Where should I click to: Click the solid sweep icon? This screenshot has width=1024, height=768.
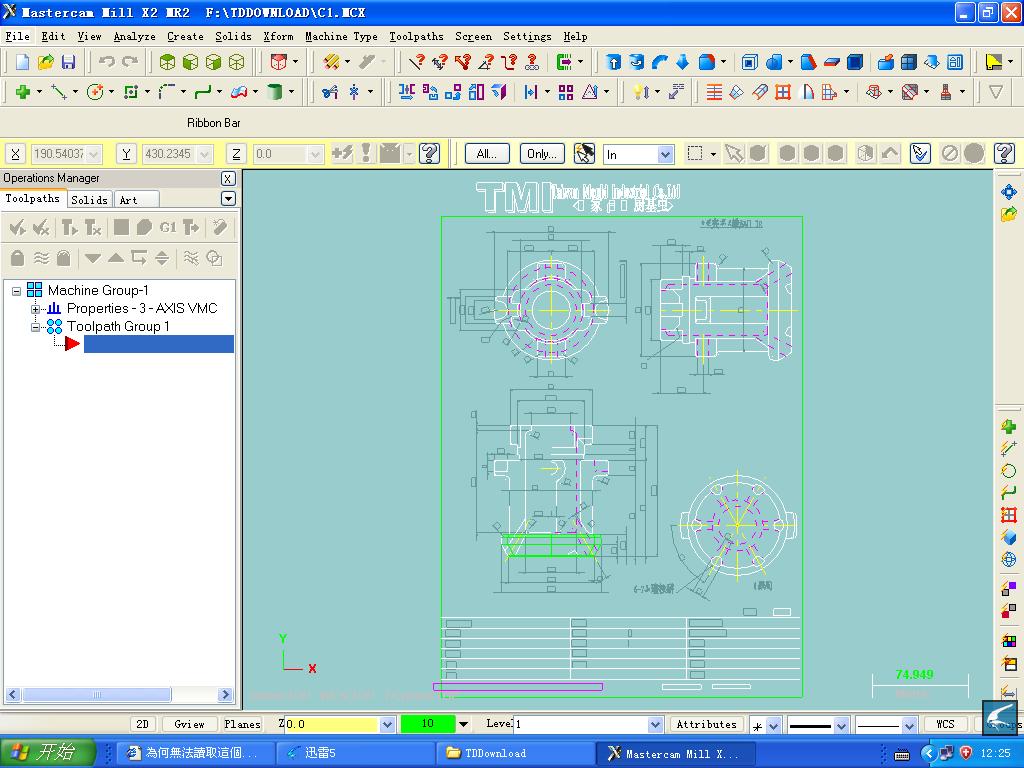tap(660, 62)
